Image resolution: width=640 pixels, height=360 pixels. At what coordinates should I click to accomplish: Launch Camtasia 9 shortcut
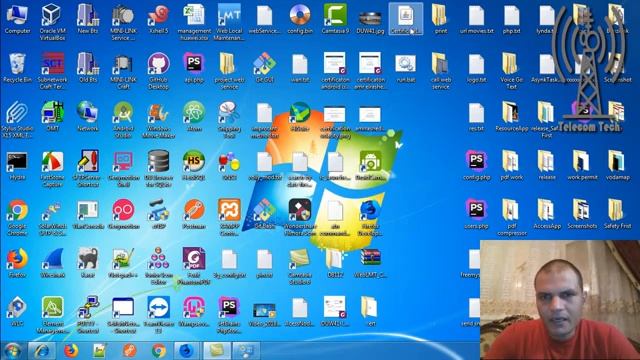[335, 20]
